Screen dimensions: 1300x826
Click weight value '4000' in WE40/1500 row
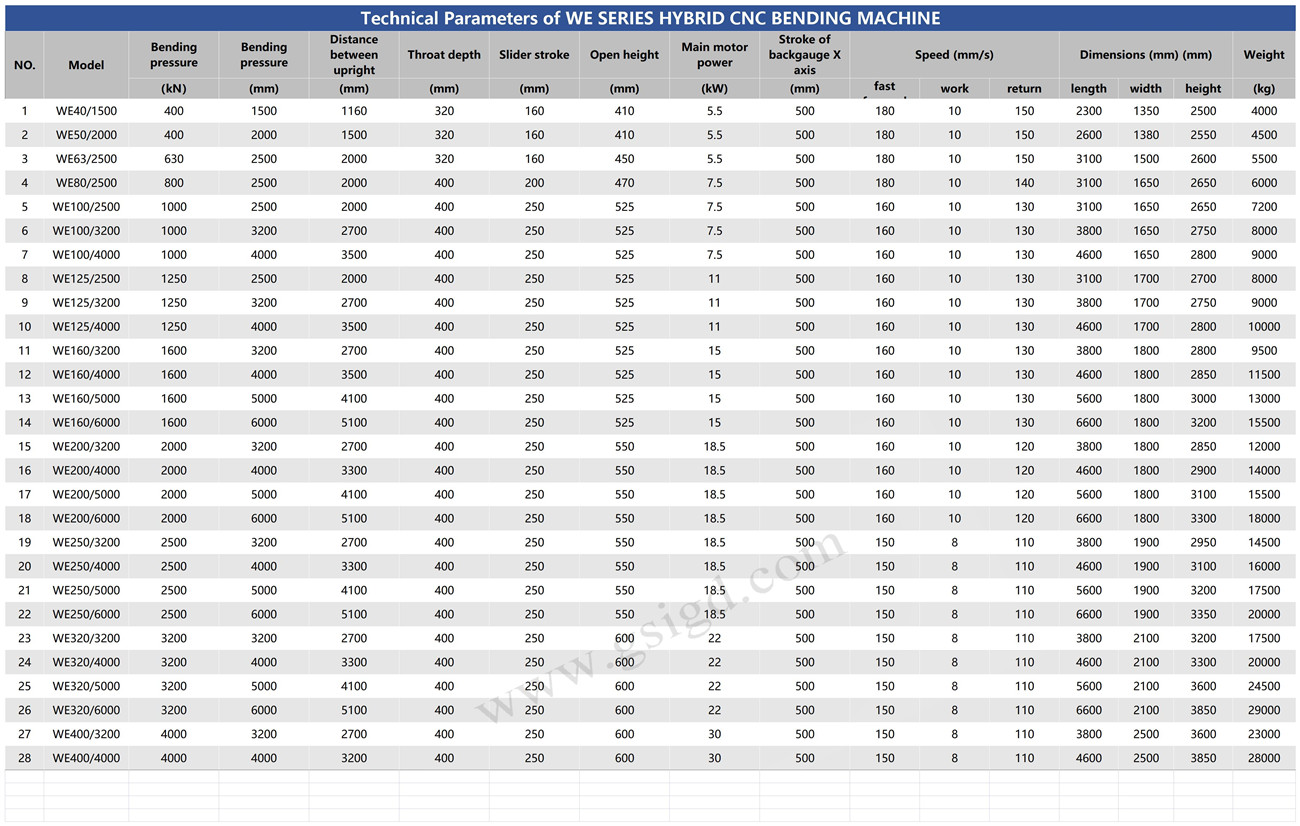tap(1264, 111)
